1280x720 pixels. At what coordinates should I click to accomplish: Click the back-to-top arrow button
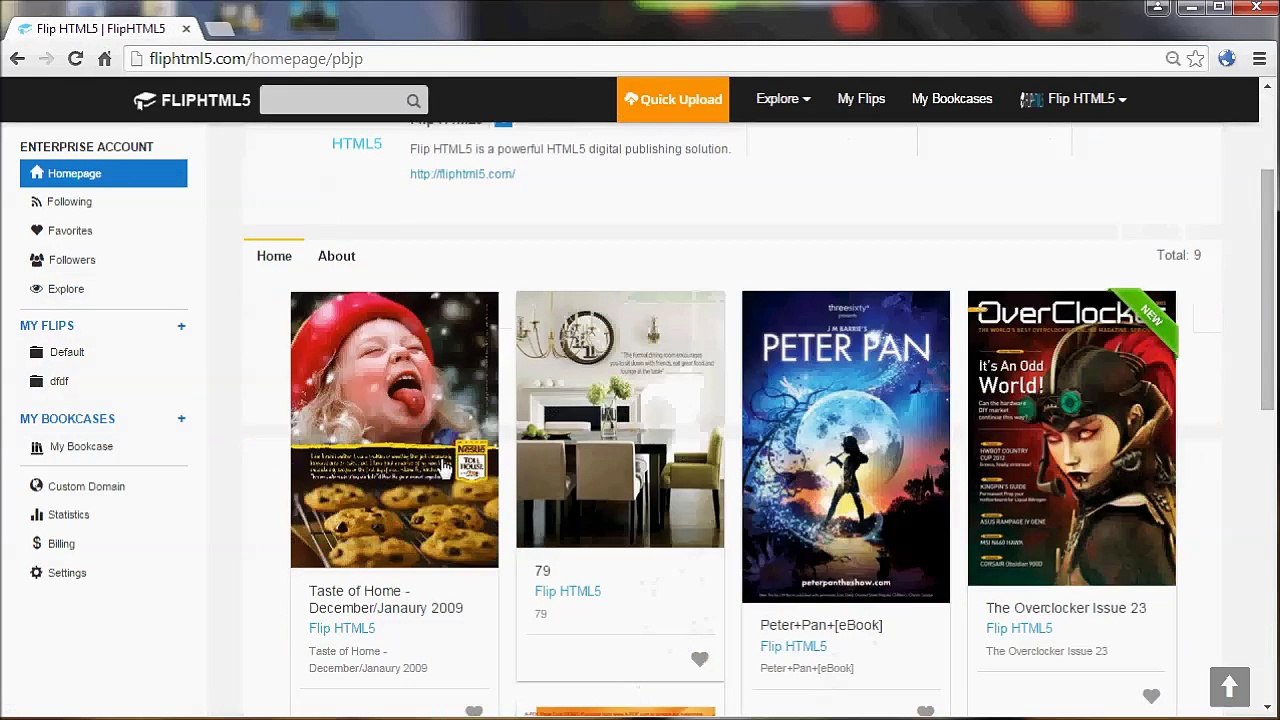pos(1230,687)
